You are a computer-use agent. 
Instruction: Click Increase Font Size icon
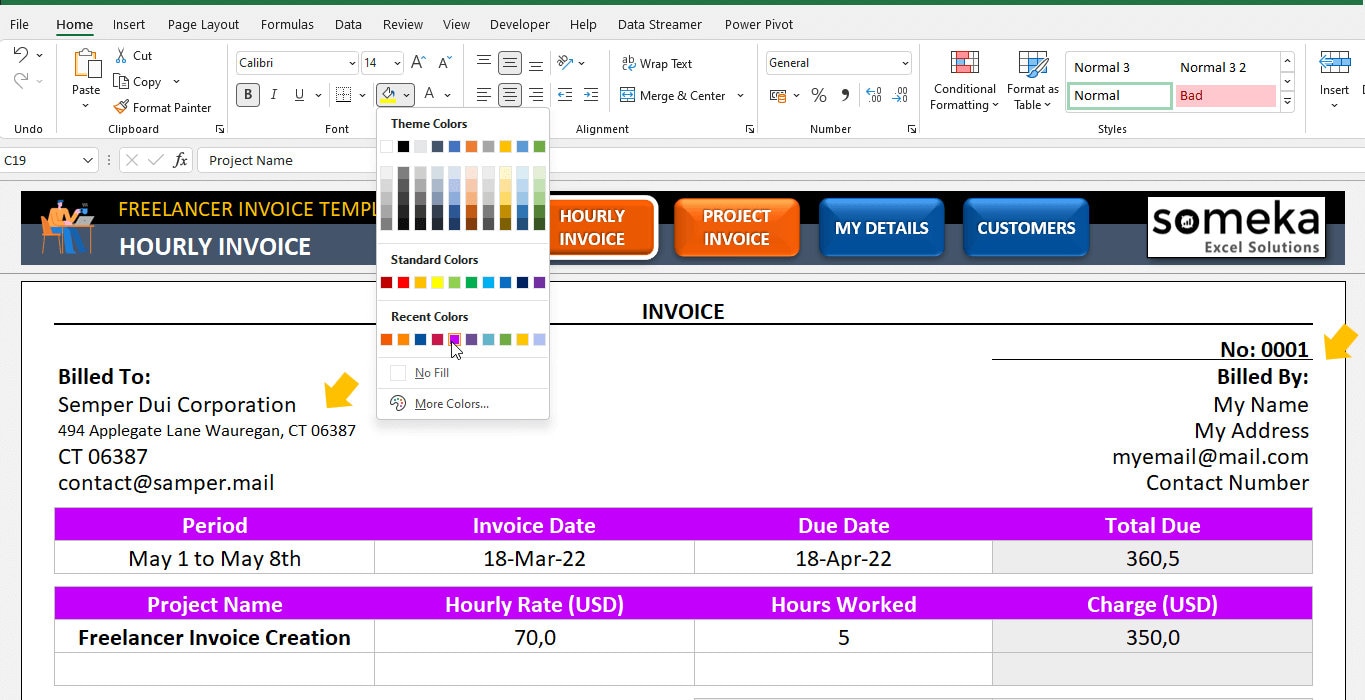tap(419, 63)
